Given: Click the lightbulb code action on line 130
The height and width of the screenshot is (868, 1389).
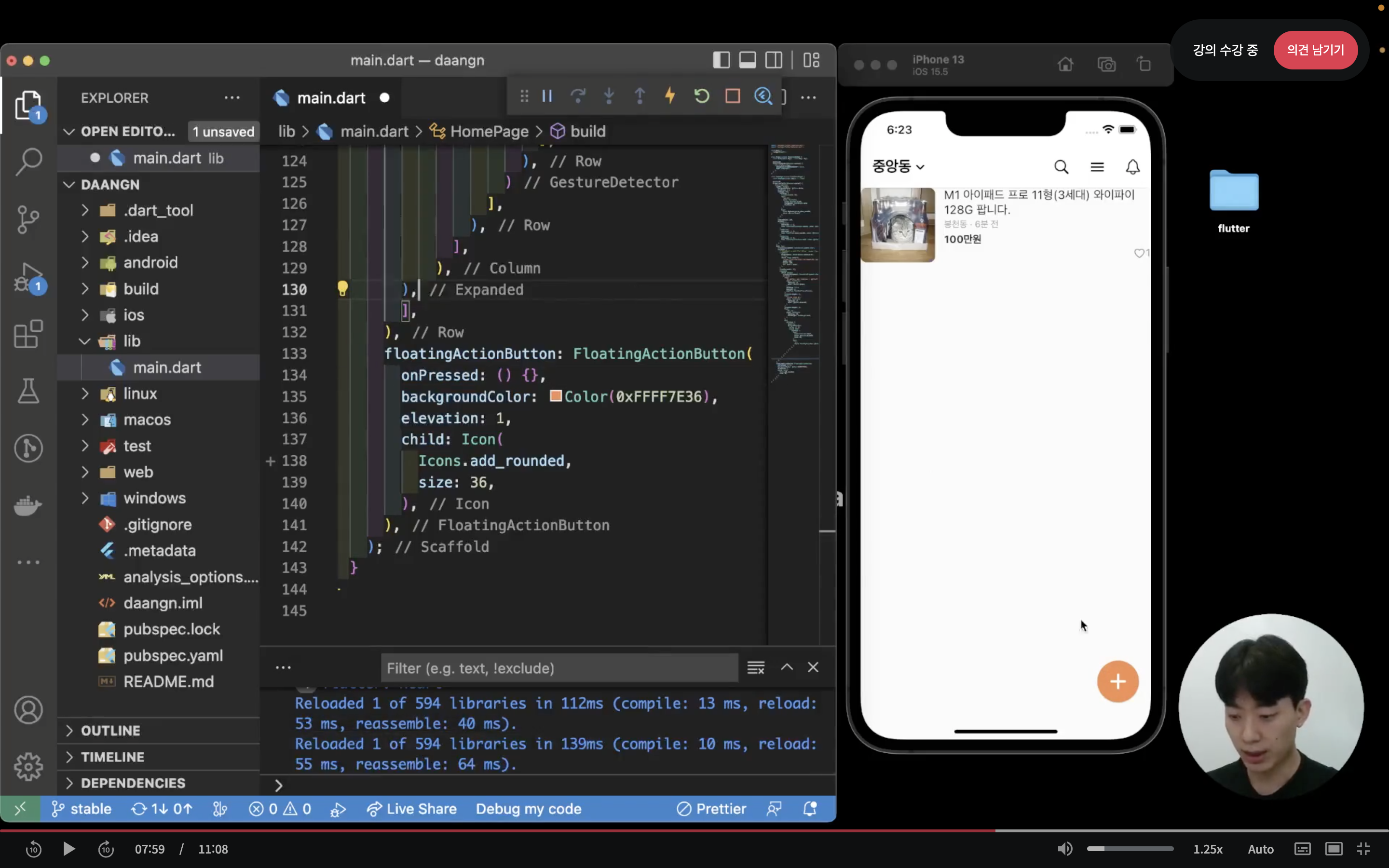Looking at the screenshot, I should [x=342, y=288].
